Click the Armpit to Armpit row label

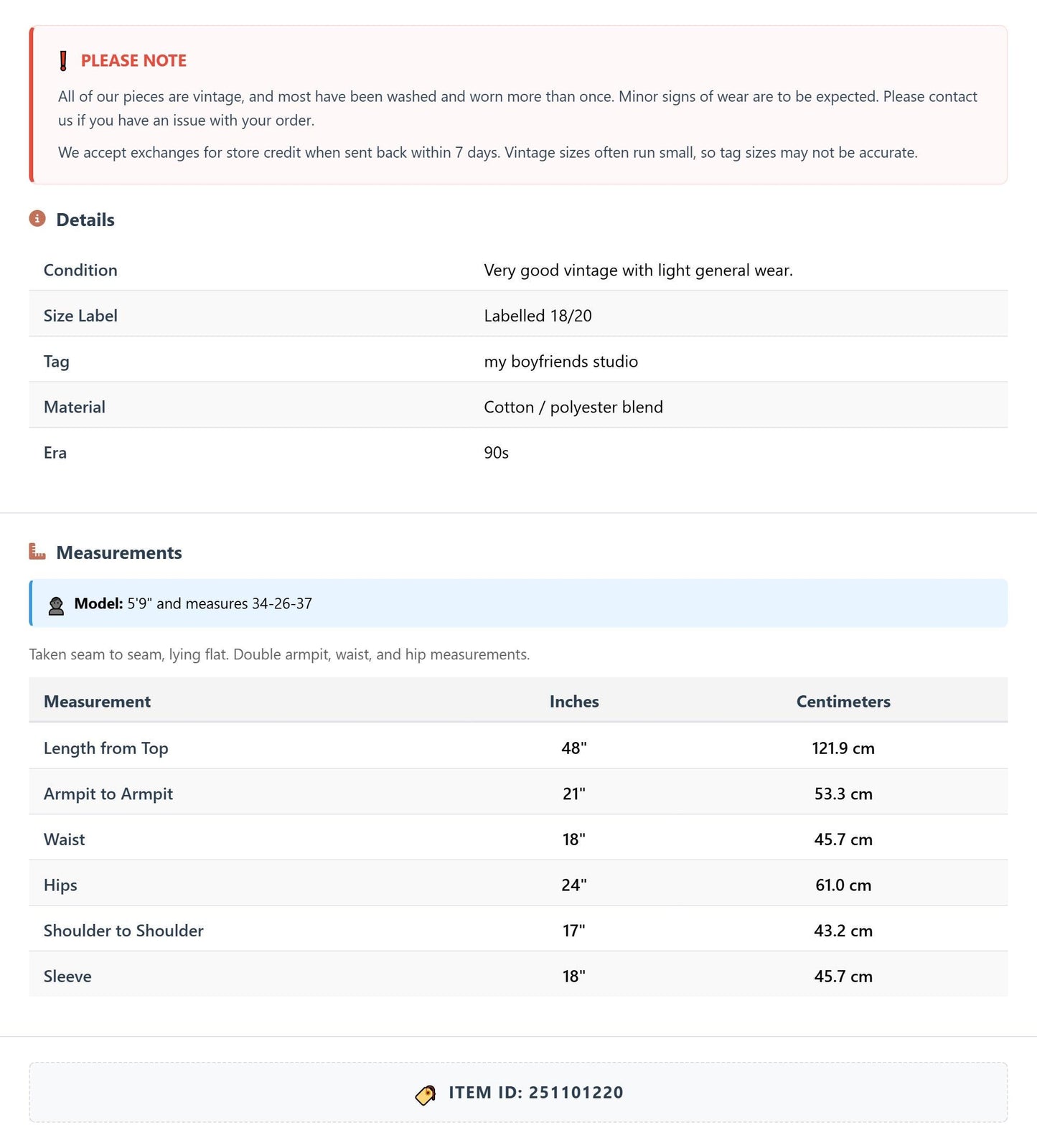pos(108,794)
